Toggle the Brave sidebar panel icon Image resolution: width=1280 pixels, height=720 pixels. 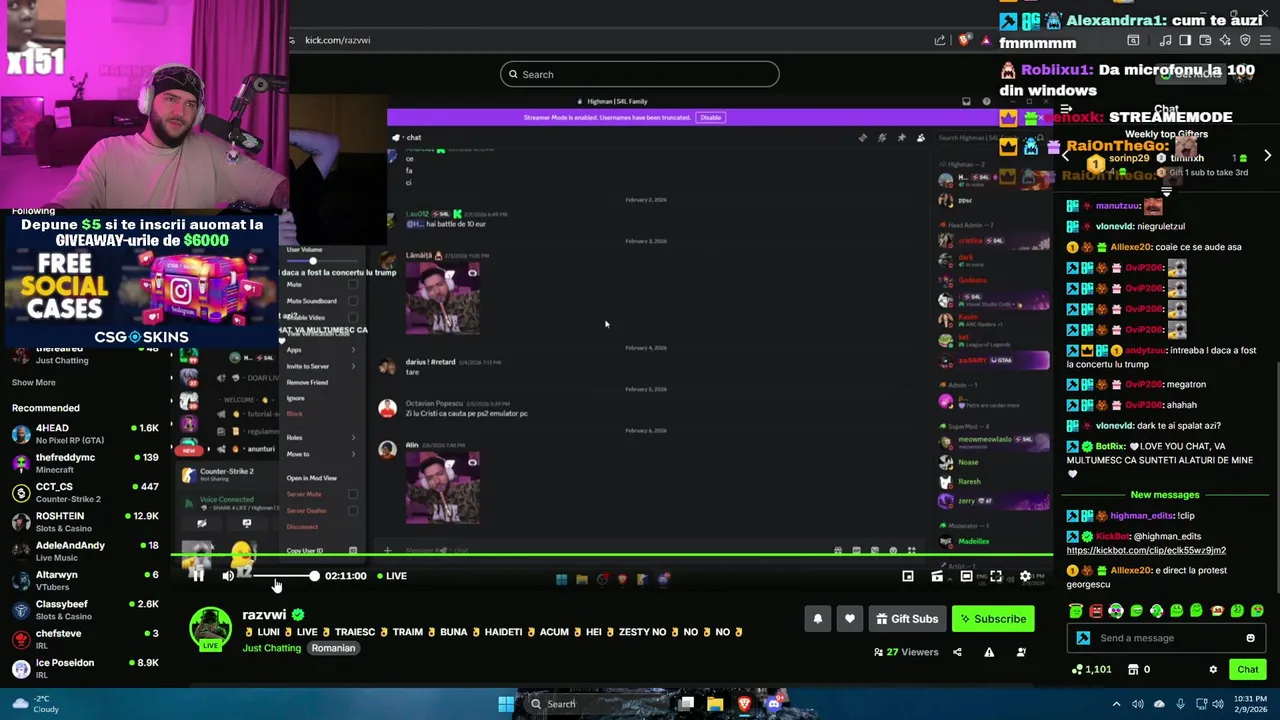click(1185, 40)
